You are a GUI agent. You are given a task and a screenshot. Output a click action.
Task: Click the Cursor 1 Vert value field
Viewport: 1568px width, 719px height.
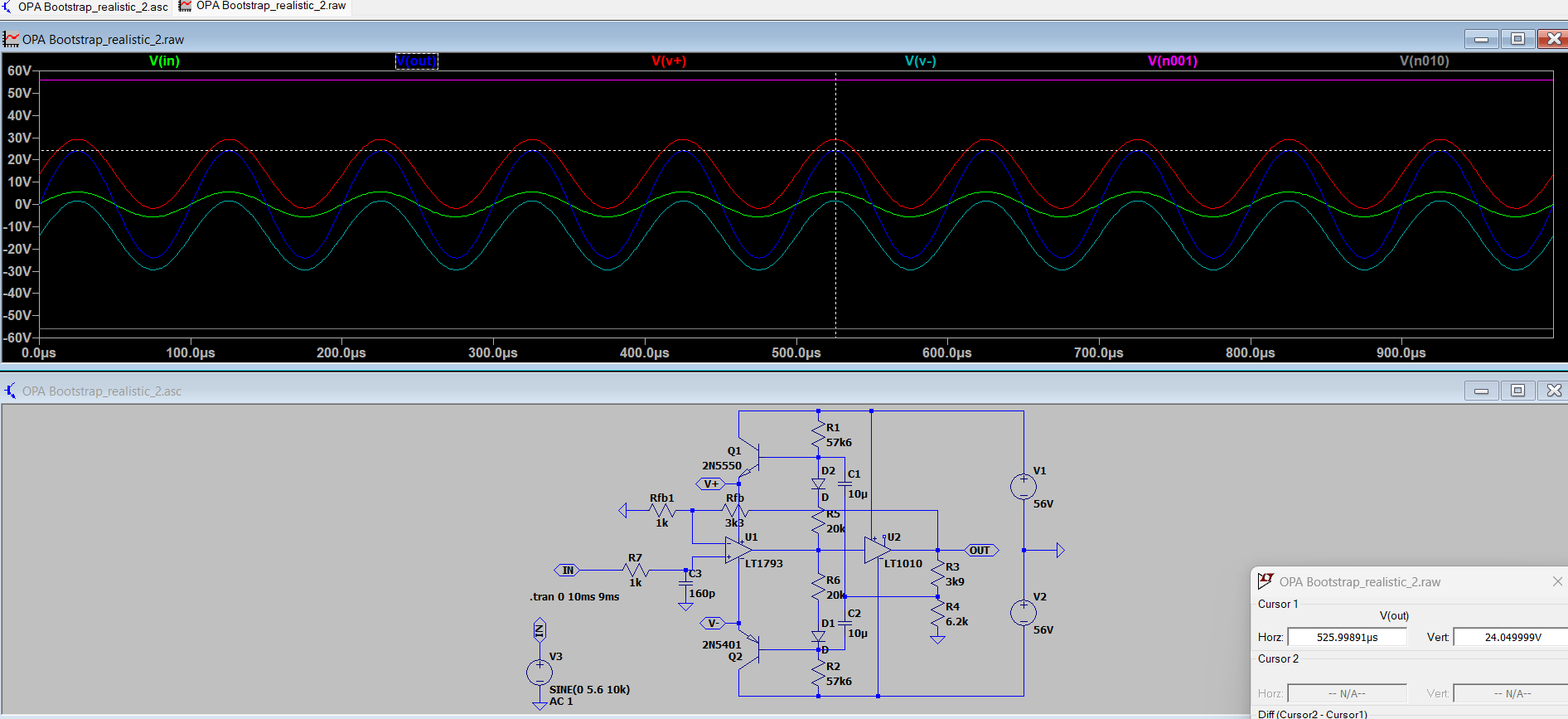click(1512, 637)
